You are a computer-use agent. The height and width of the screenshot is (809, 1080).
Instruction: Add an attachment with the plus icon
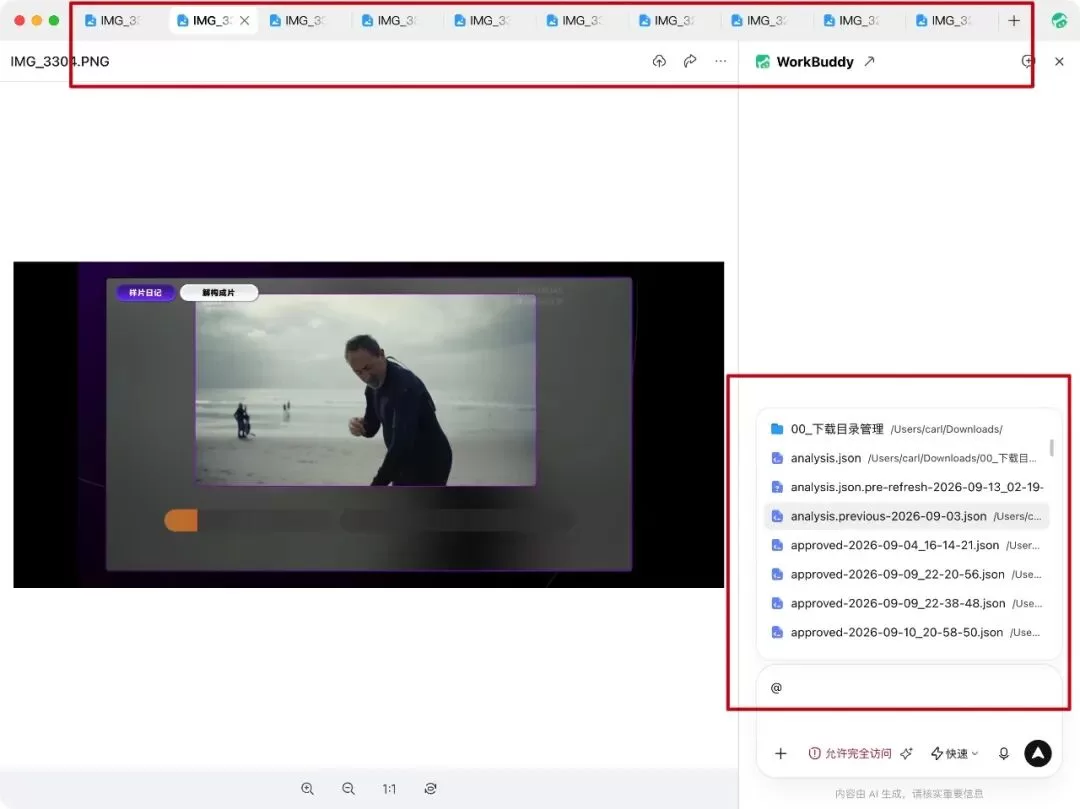[780, 753]
